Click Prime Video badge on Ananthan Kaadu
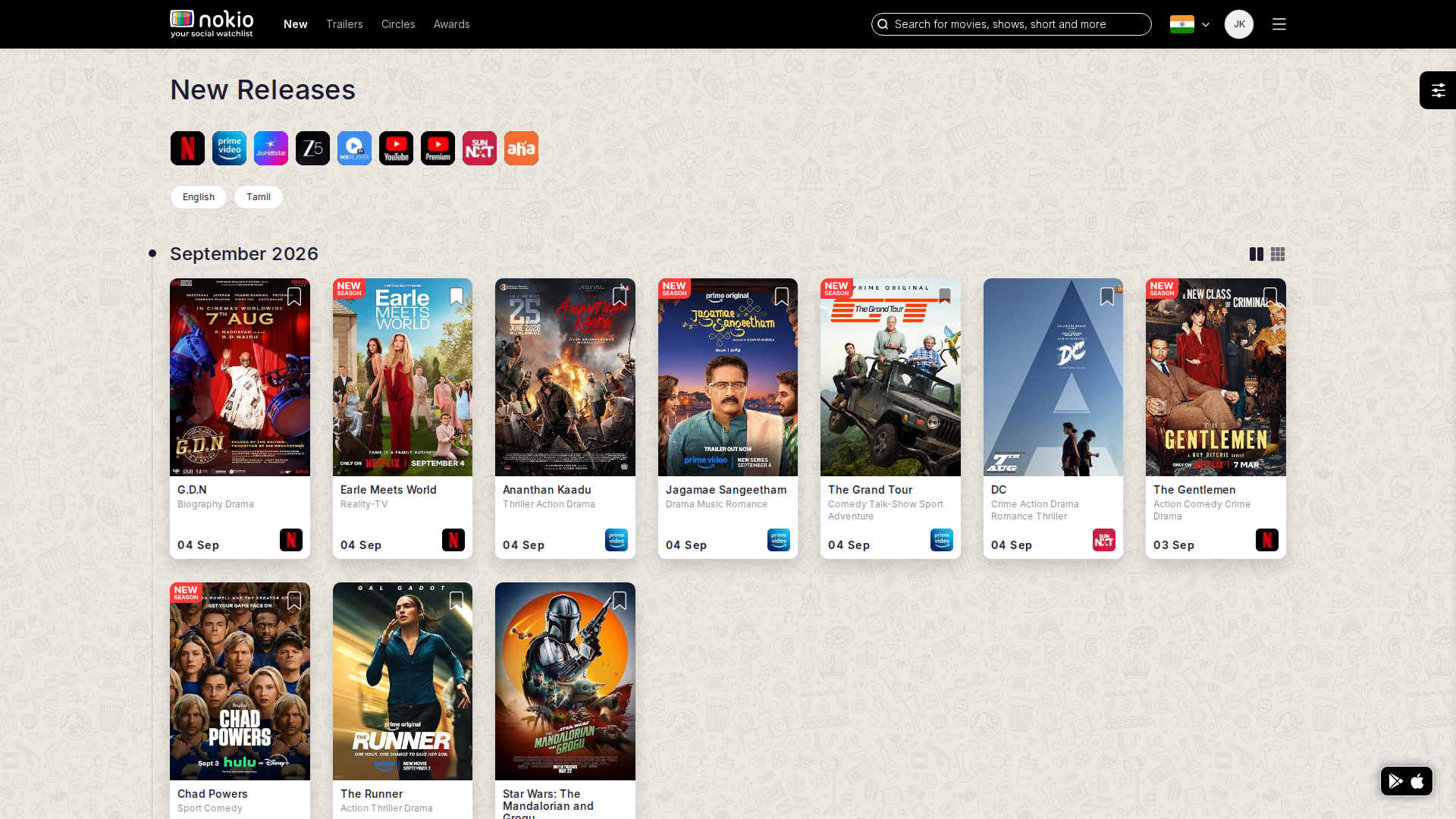Viewport: 1456px width, 819px height. point(617,540)
